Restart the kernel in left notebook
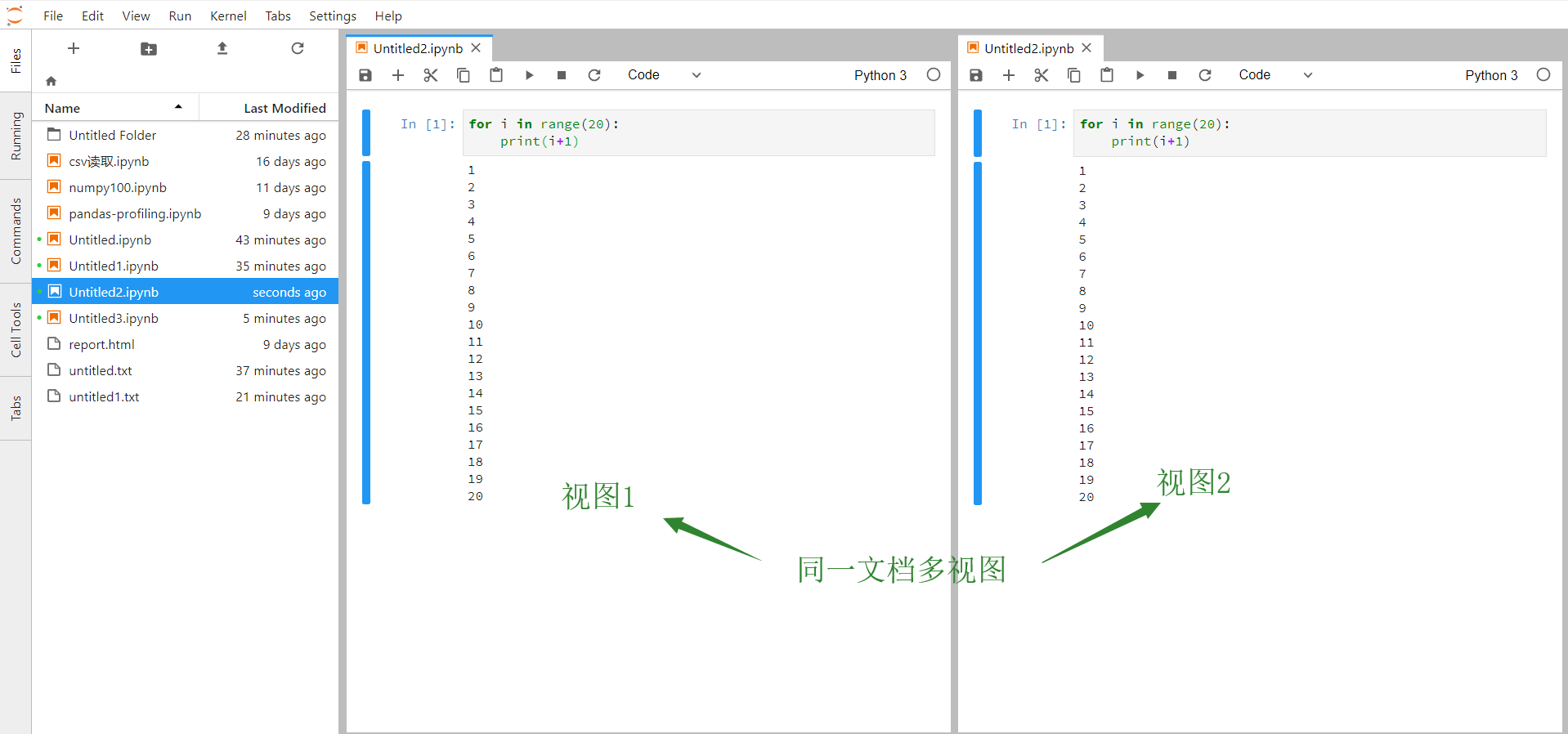 (594, 75)
